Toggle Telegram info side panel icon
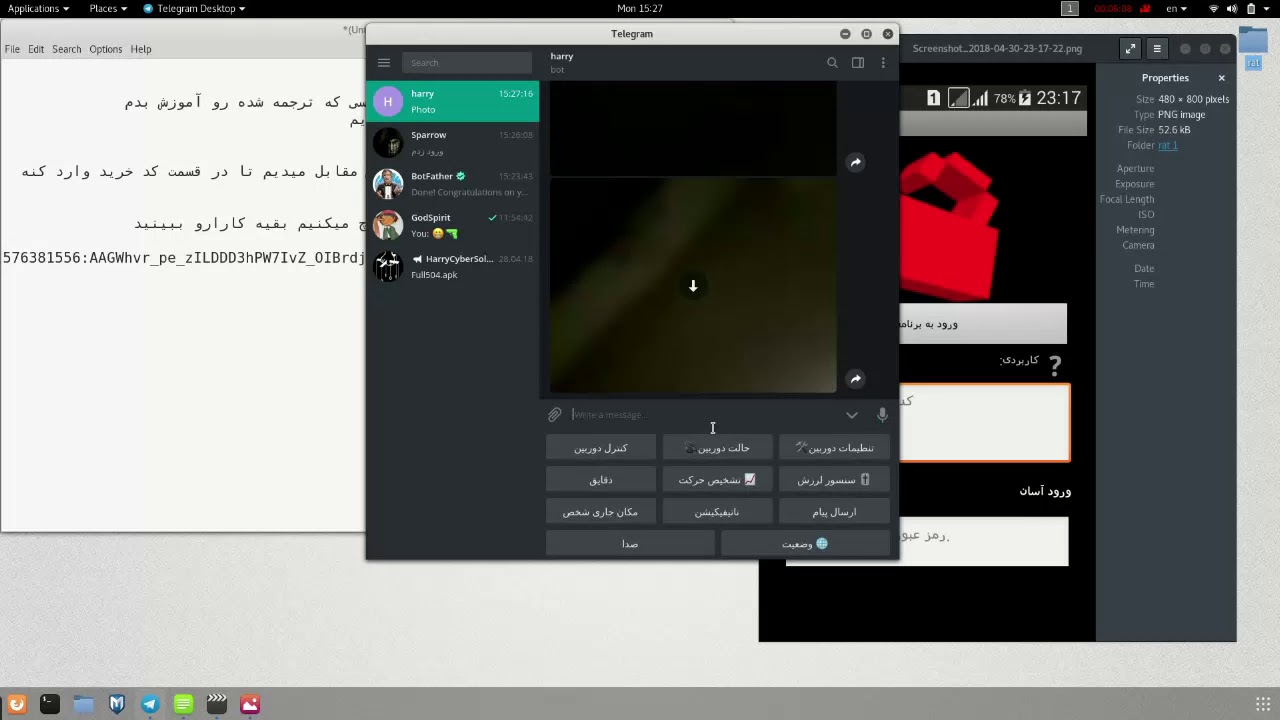Image resolution: width=1280 pixels, height=720 pixels. tap(858, 63)
